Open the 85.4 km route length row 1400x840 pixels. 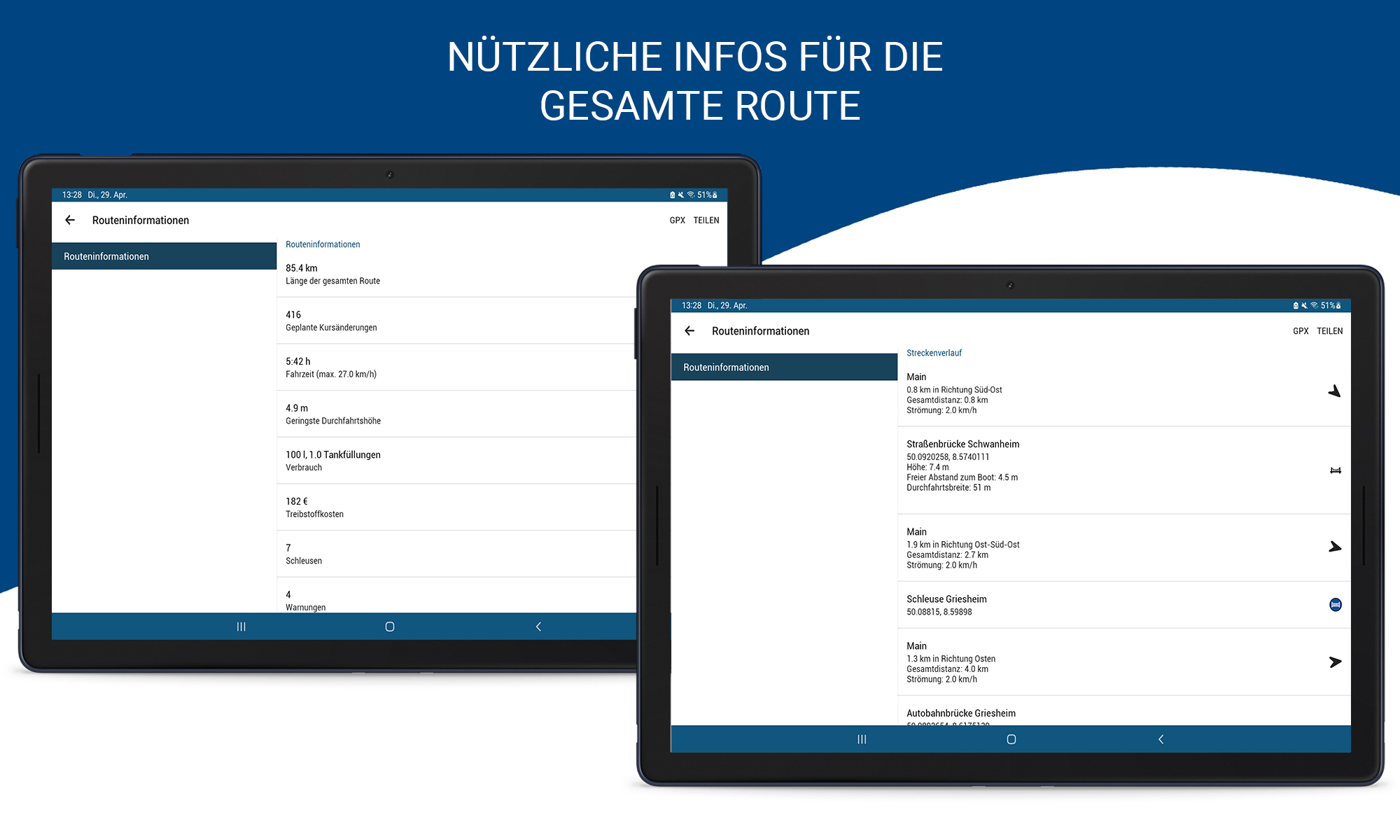pos(456,274)
